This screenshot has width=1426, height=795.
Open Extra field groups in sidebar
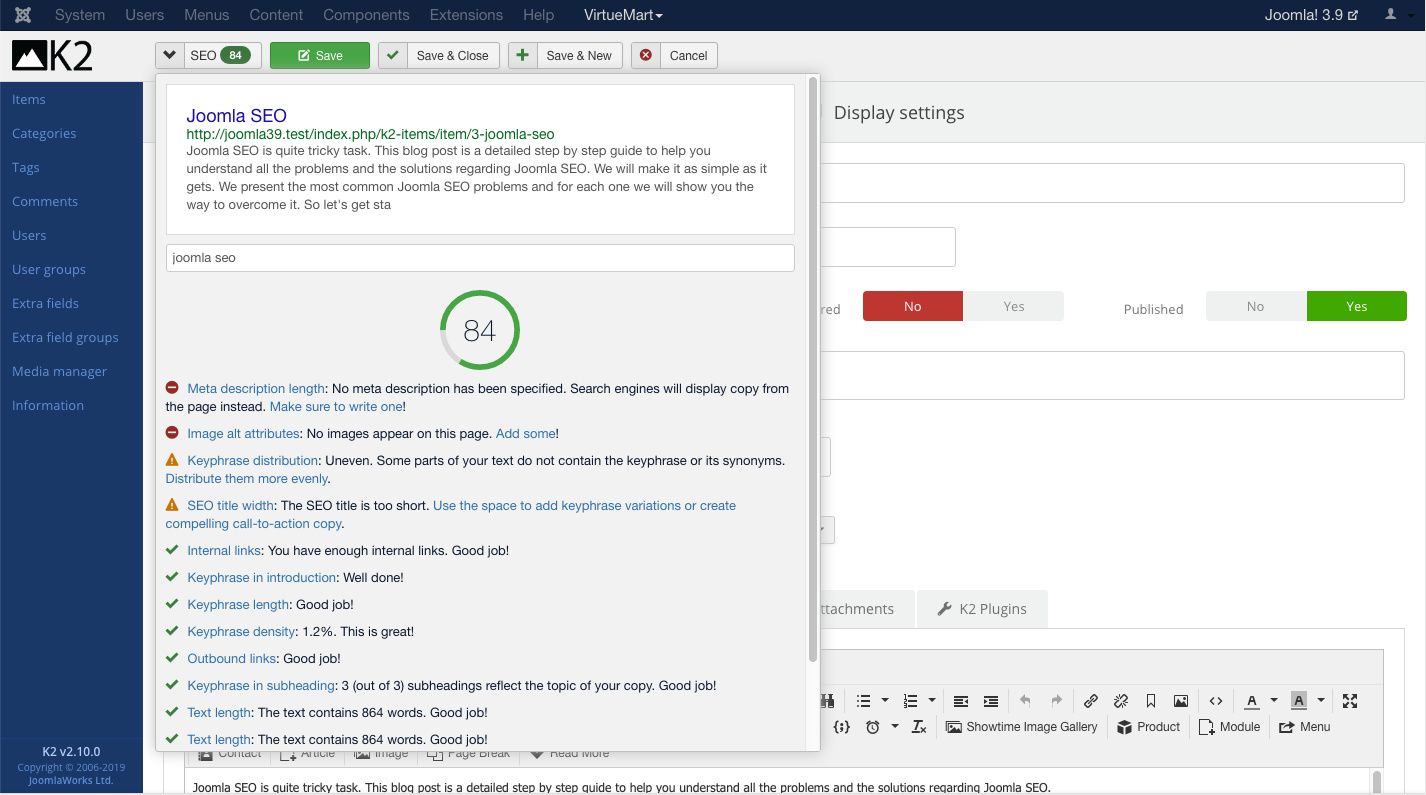[65, 337]
